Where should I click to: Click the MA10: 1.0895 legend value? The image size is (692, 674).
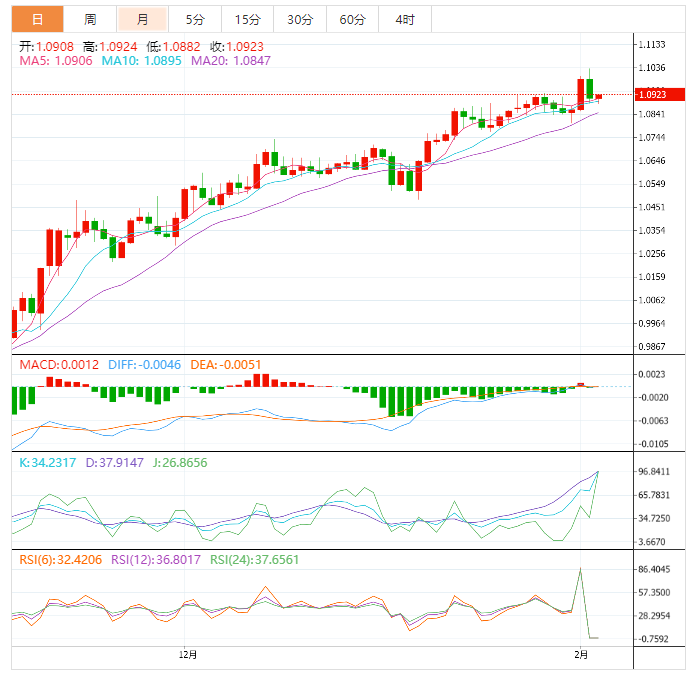pyautogui.click(x=141, y=60)
